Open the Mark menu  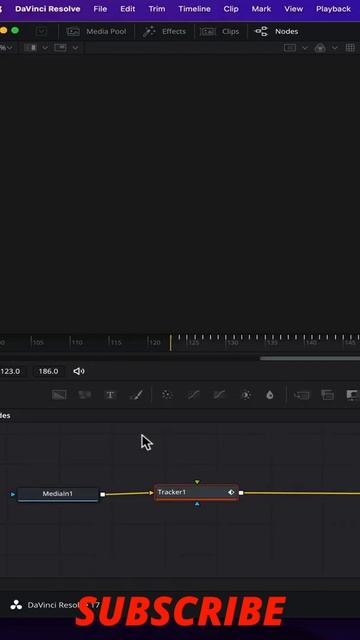pyautogui.click(x=261, y=9)
